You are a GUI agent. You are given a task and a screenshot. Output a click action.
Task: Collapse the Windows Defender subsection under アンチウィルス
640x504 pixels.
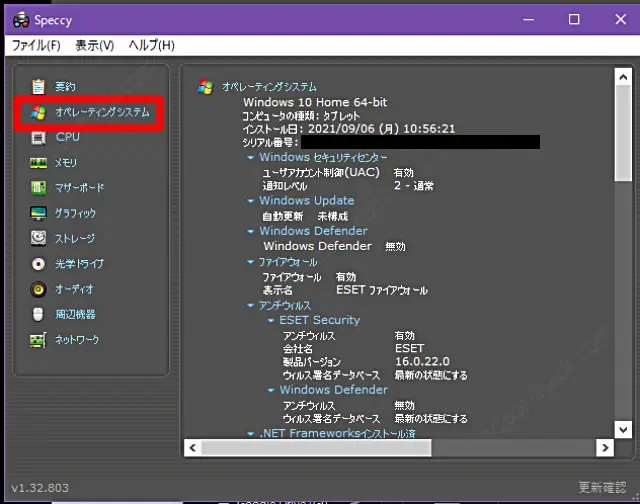271,390
